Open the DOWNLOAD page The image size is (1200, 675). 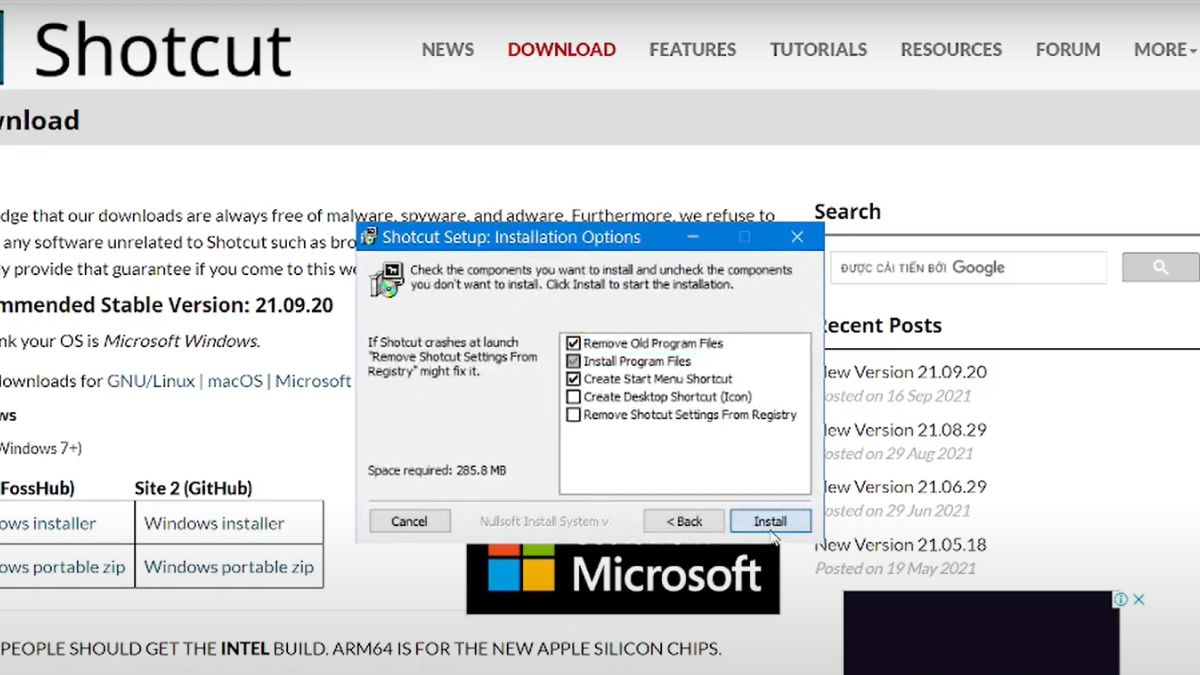point(561,49)
